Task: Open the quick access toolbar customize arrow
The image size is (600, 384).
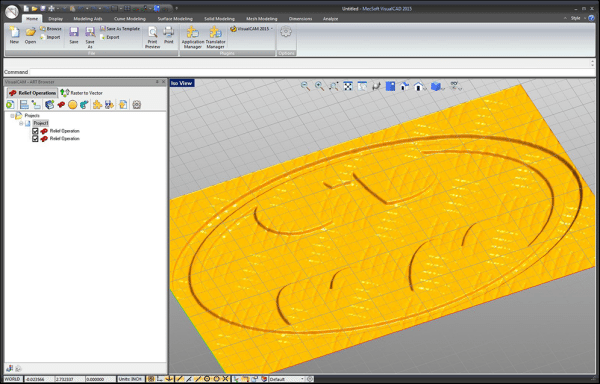Action: pos(177,8)
